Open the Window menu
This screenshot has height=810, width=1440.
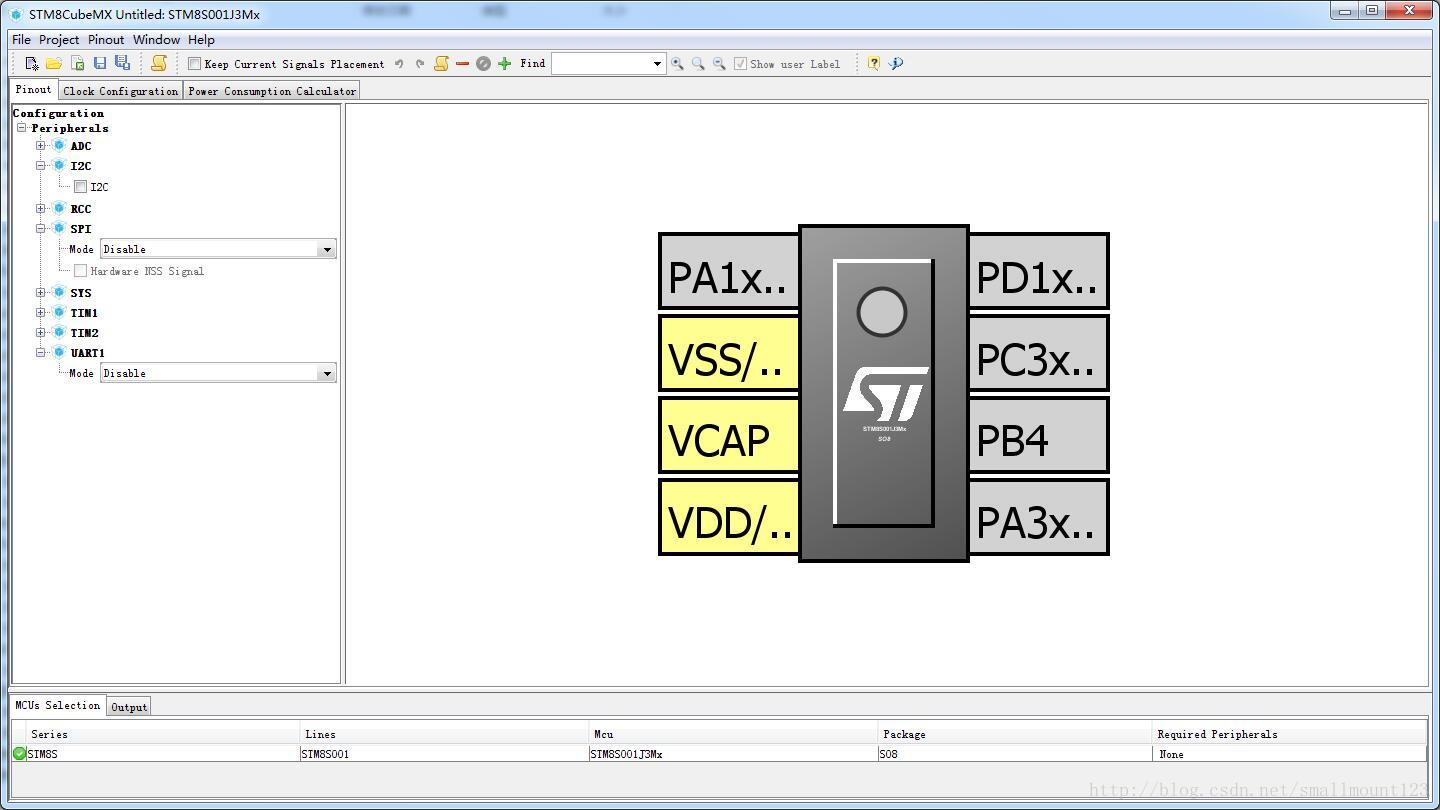[156, 40]
